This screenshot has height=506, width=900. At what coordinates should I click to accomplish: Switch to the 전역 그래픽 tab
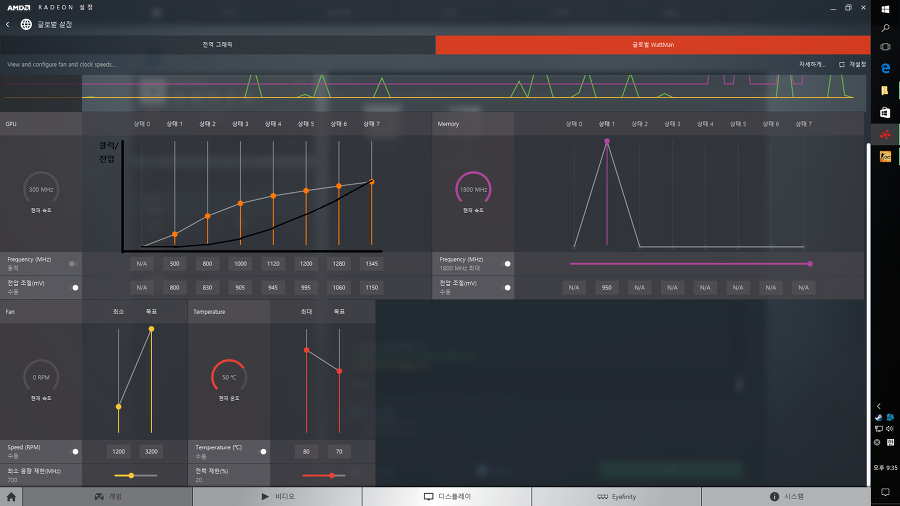coord(217,45)
